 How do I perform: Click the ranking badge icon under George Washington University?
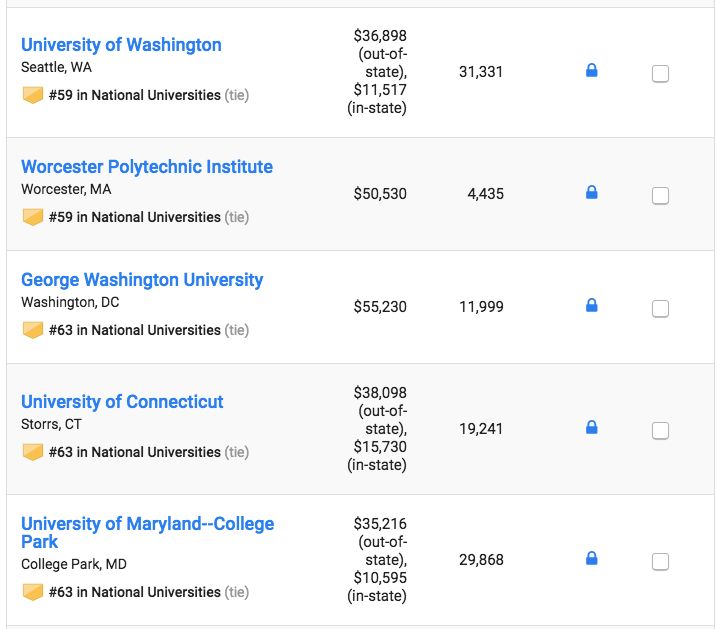coord(32,330)
